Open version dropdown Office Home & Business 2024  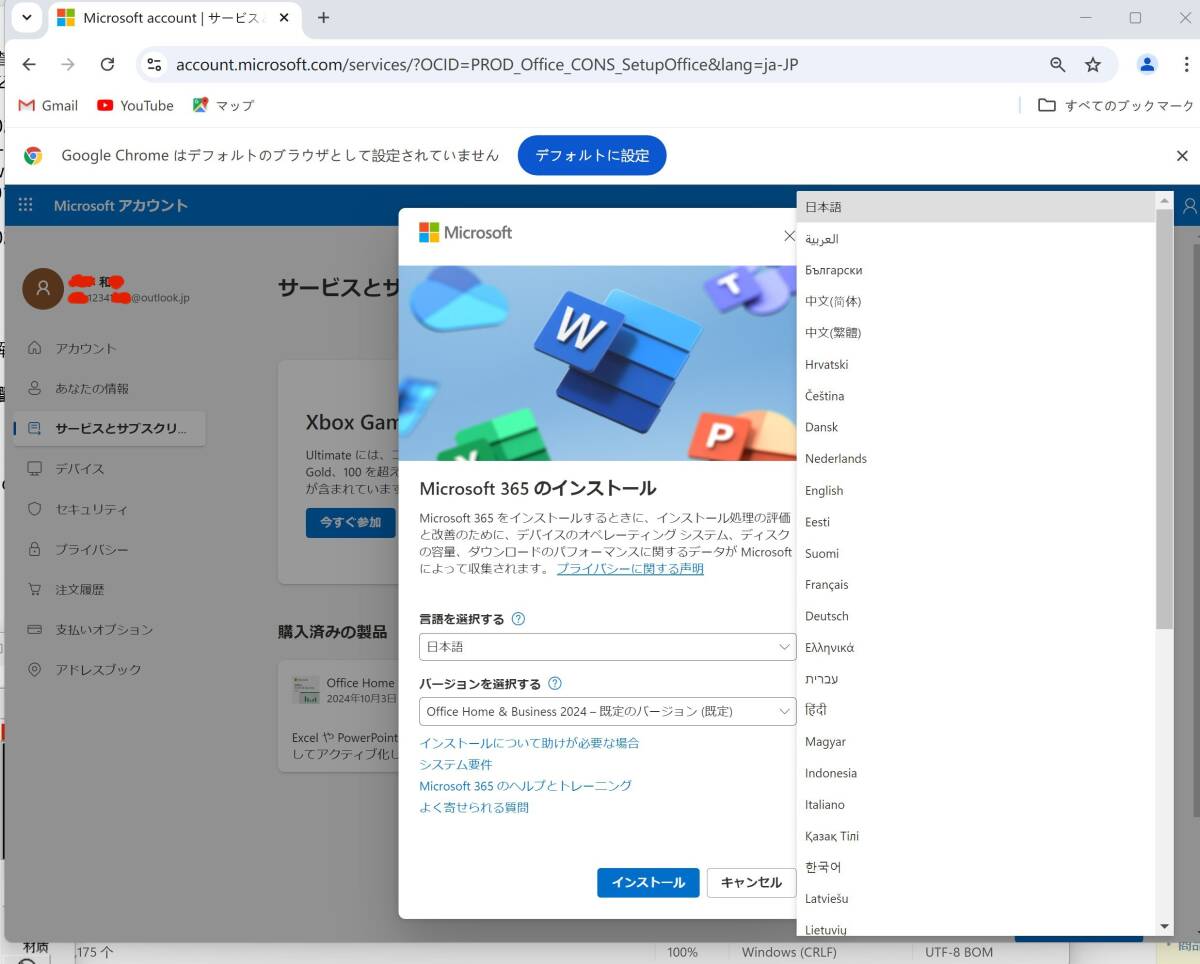[607, 711]
